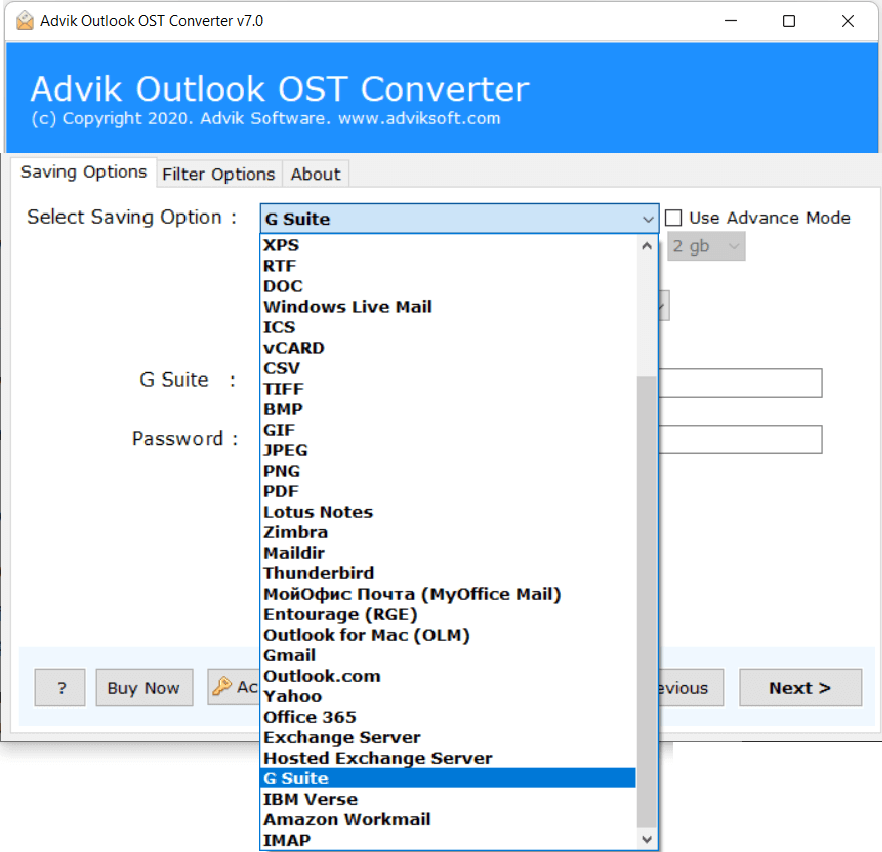The height and width of the screenshot is (852, 882).
Task: Click the ? help button
Action: pos(60,688)
